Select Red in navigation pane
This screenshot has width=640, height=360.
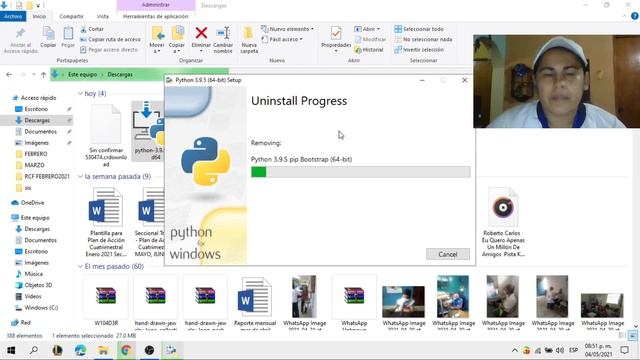[25, 322]
